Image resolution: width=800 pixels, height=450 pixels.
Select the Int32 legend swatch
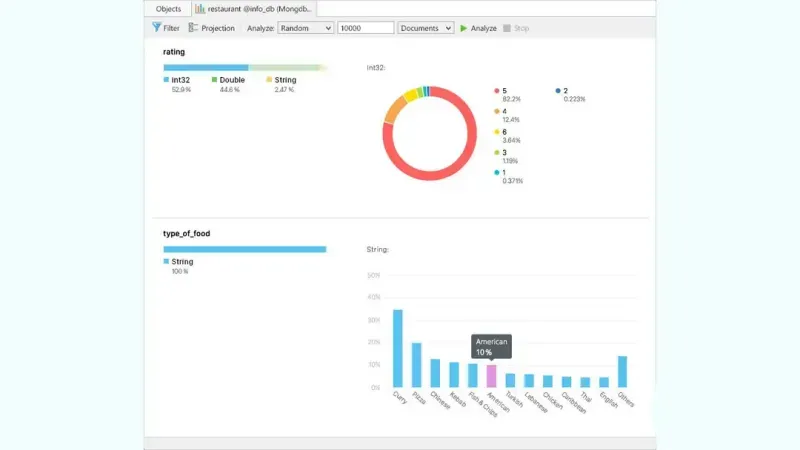[x=166, y=80]
